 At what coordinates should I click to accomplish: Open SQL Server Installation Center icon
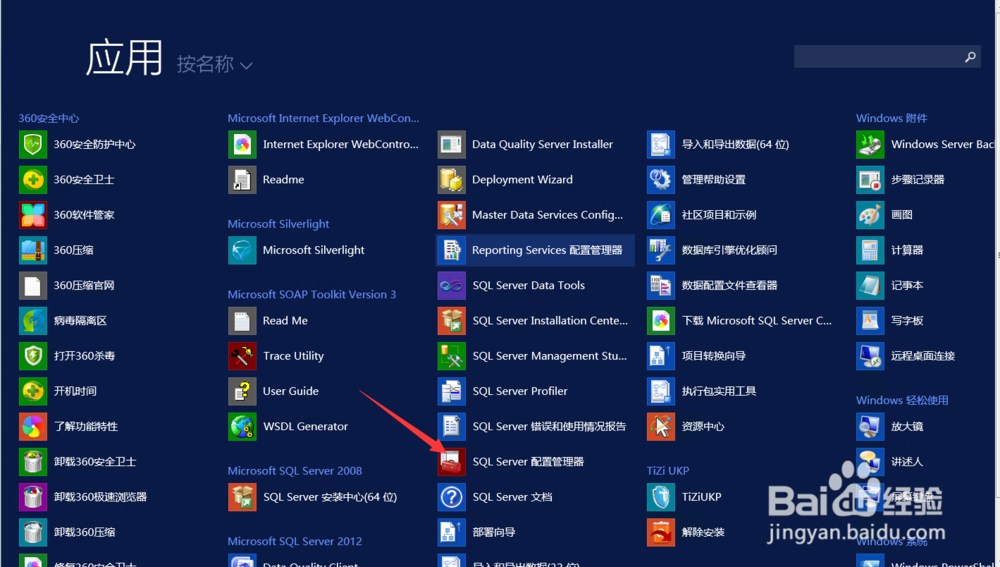tap(452, 321)
